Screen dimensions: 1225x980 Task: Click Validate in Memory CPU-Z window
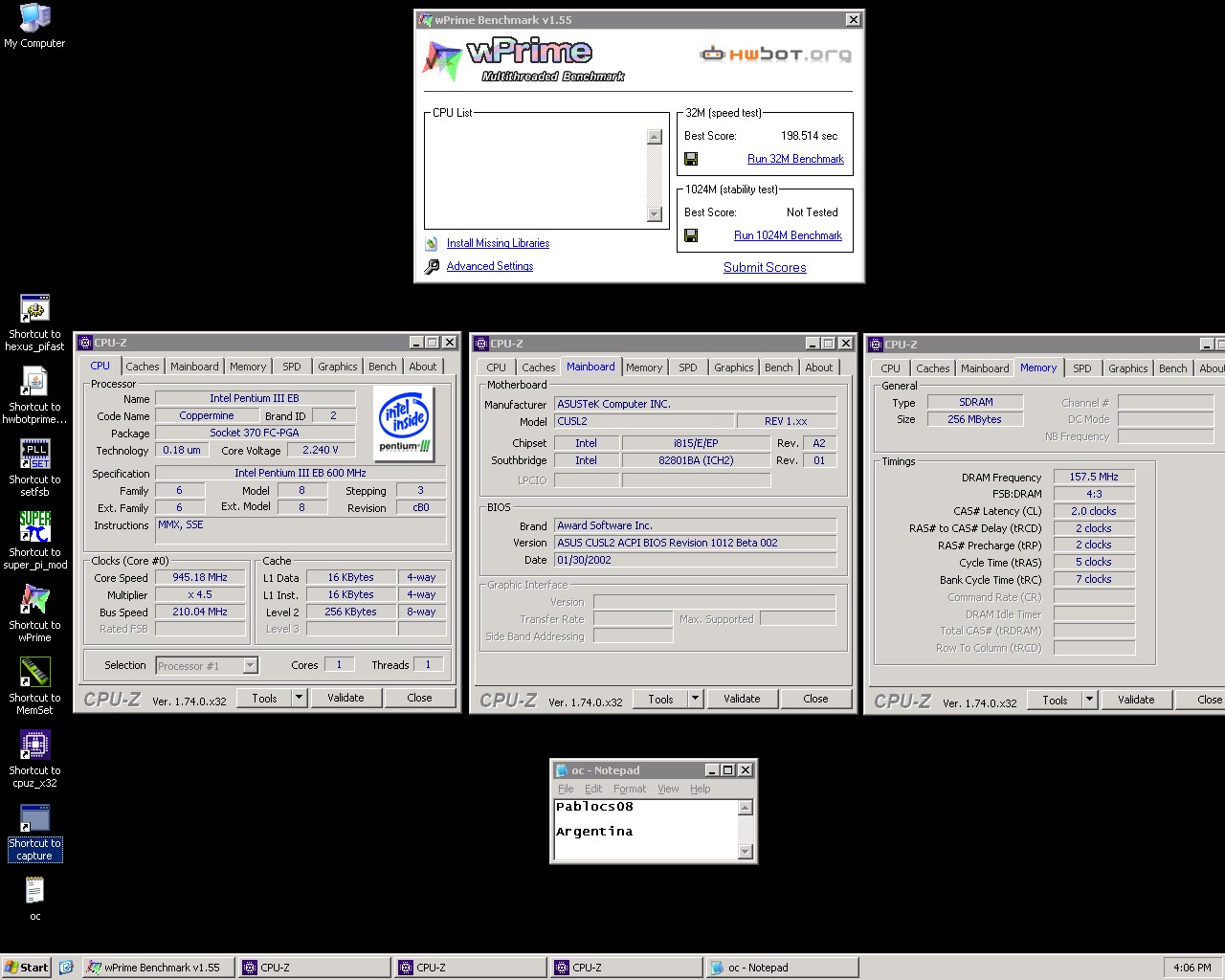point(1136,700)
